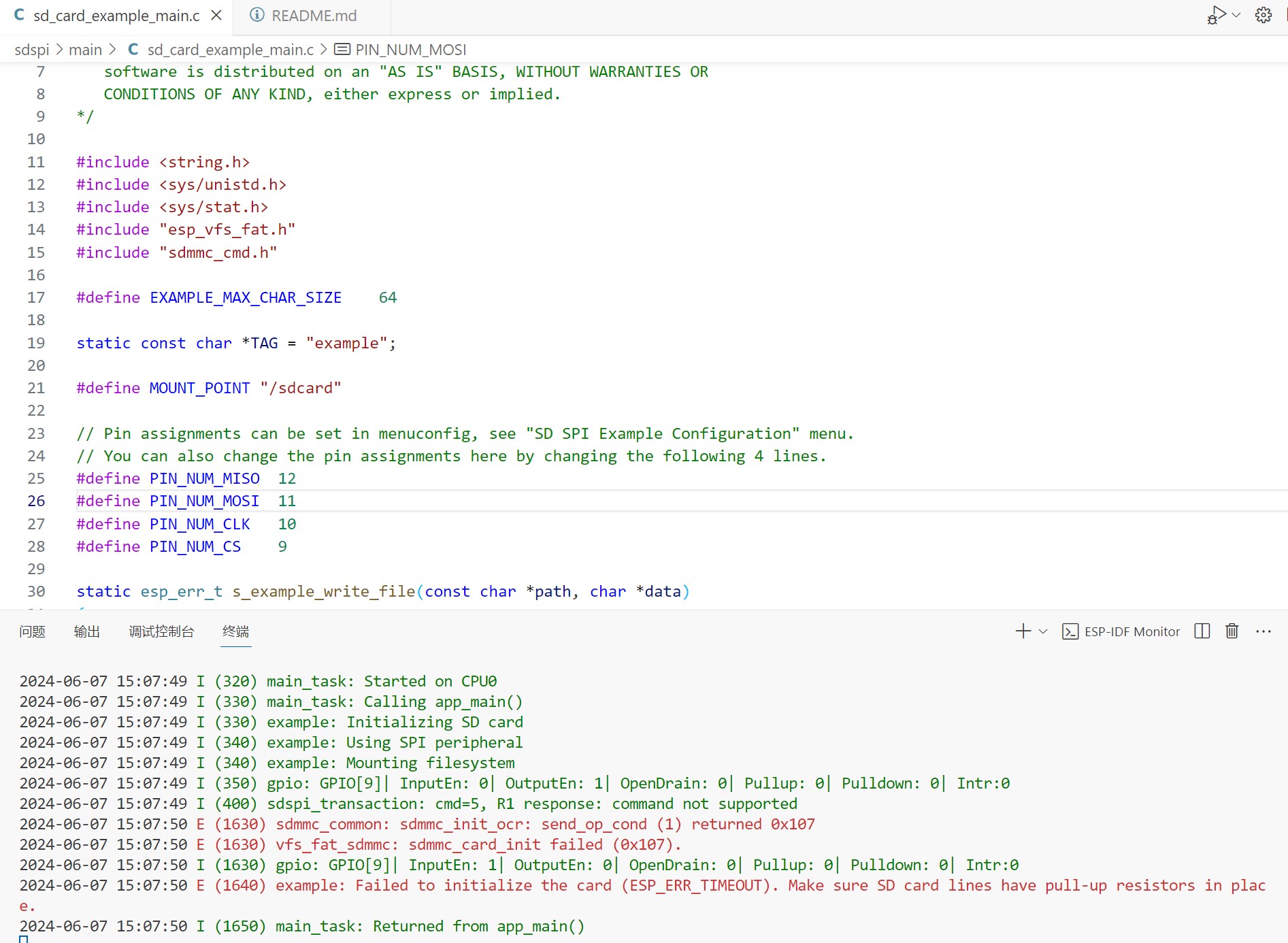Screen dimensions: 1288x943
Task: Select the sd_card_example_main.c editor tab
Action: pyautogui.click(x=116, y=16)
